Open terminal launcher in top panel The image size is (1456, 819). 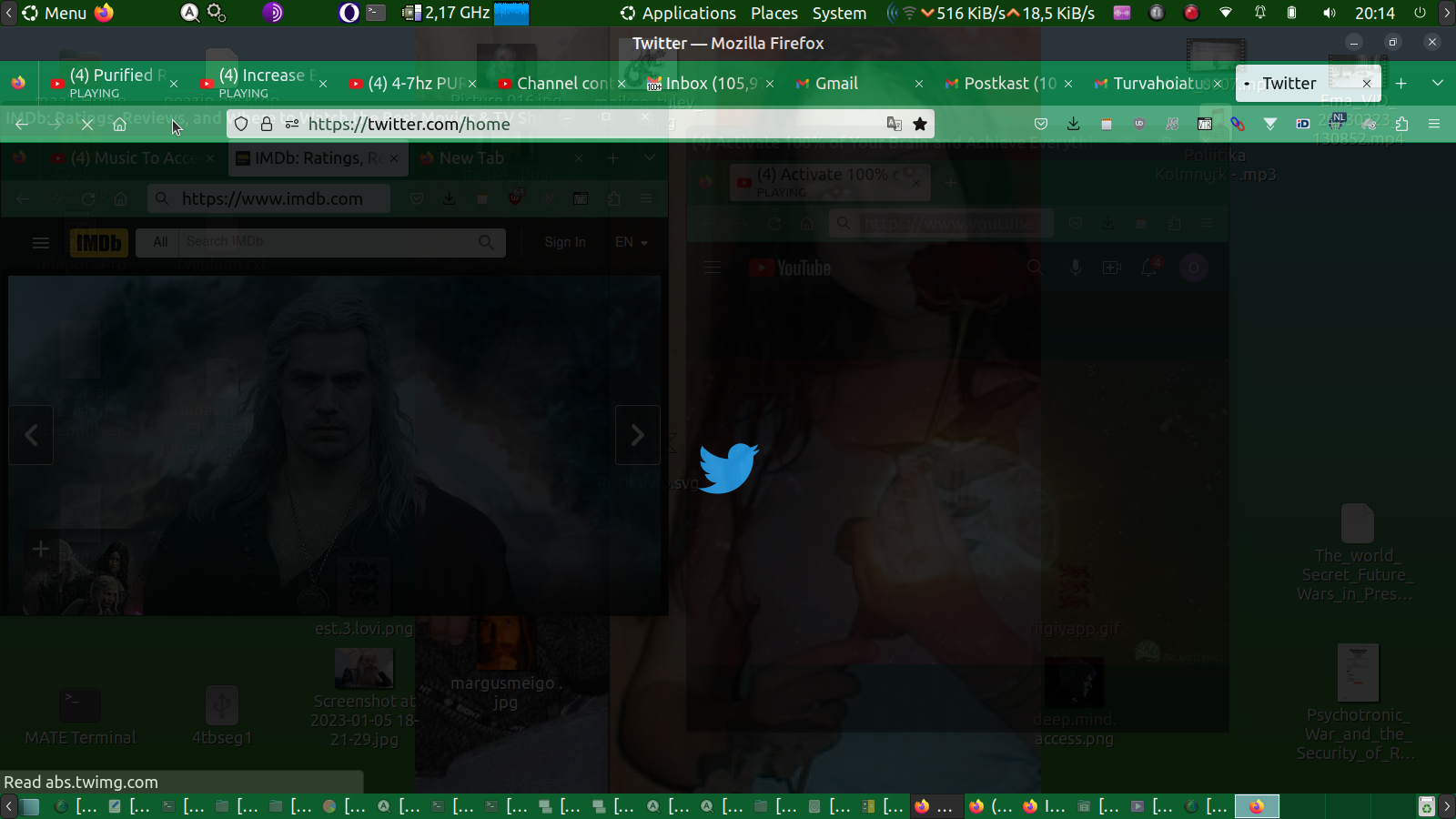(x=376, y=13)
